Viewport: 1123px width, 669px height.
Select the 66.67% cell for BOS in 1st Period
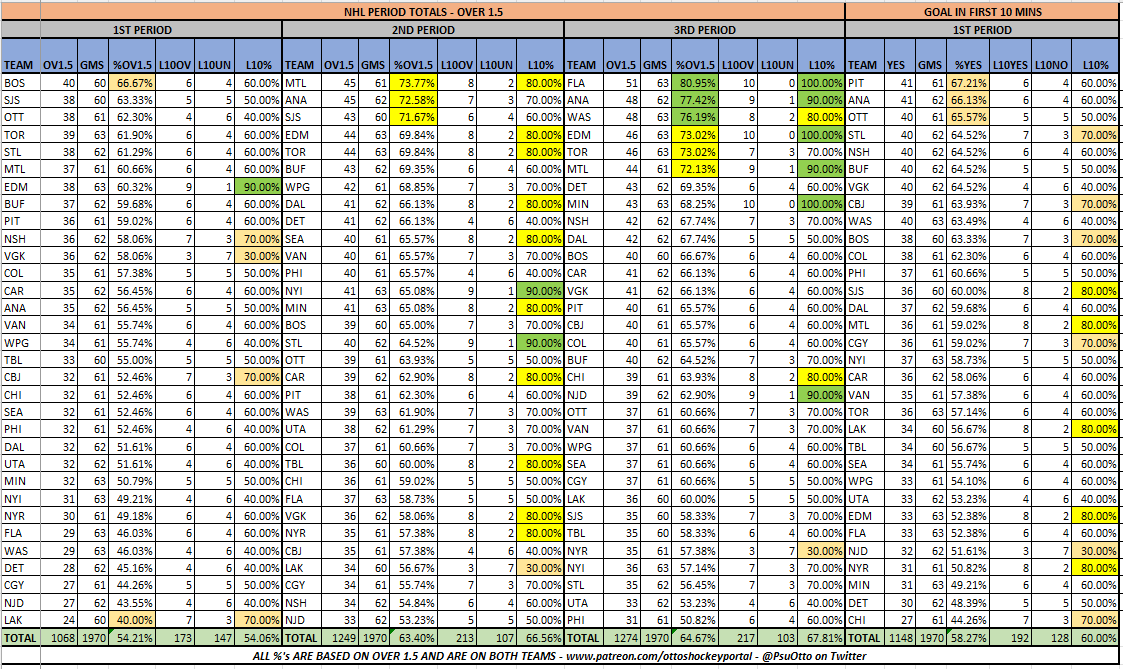(131, 82)
